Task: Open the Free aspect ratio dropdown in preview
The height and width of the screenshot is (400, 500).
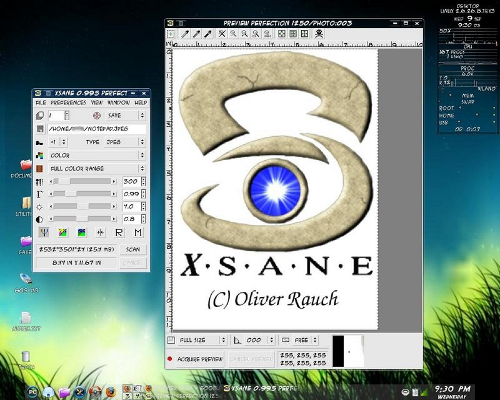Action: point(305,340)
